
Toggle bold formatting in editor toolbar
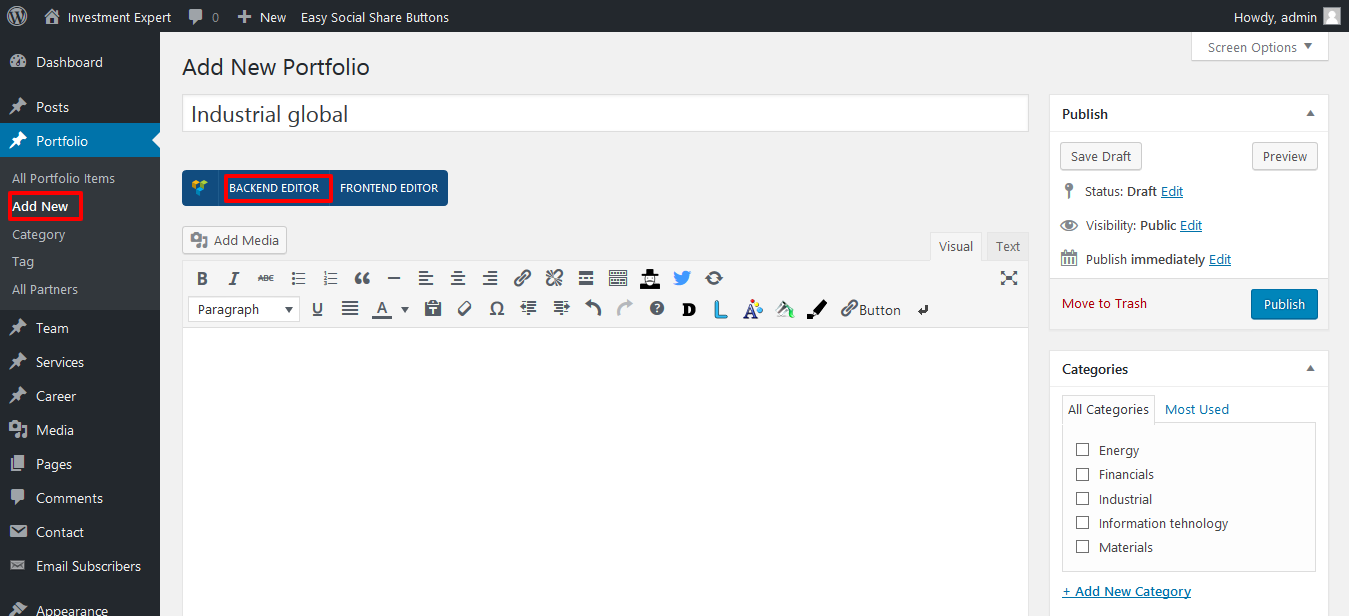coord(202,279)
